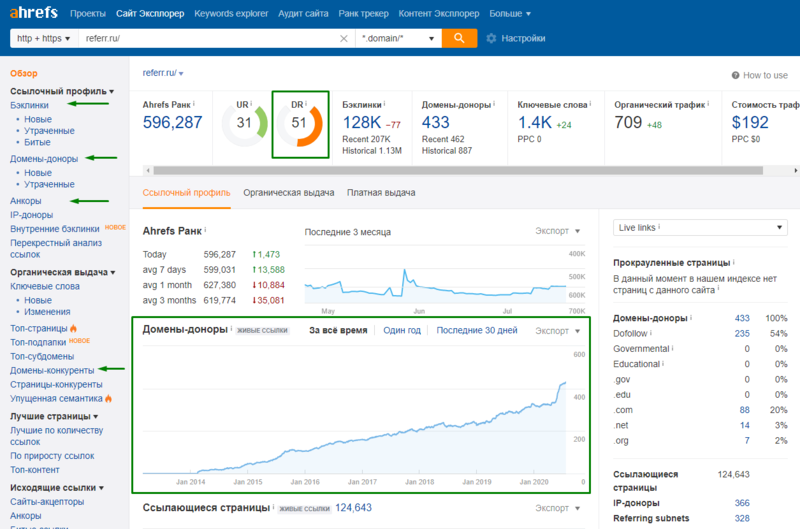
Task: Click the right arrow of the horizontal scrollbar
Action: [x=796, y=170]
